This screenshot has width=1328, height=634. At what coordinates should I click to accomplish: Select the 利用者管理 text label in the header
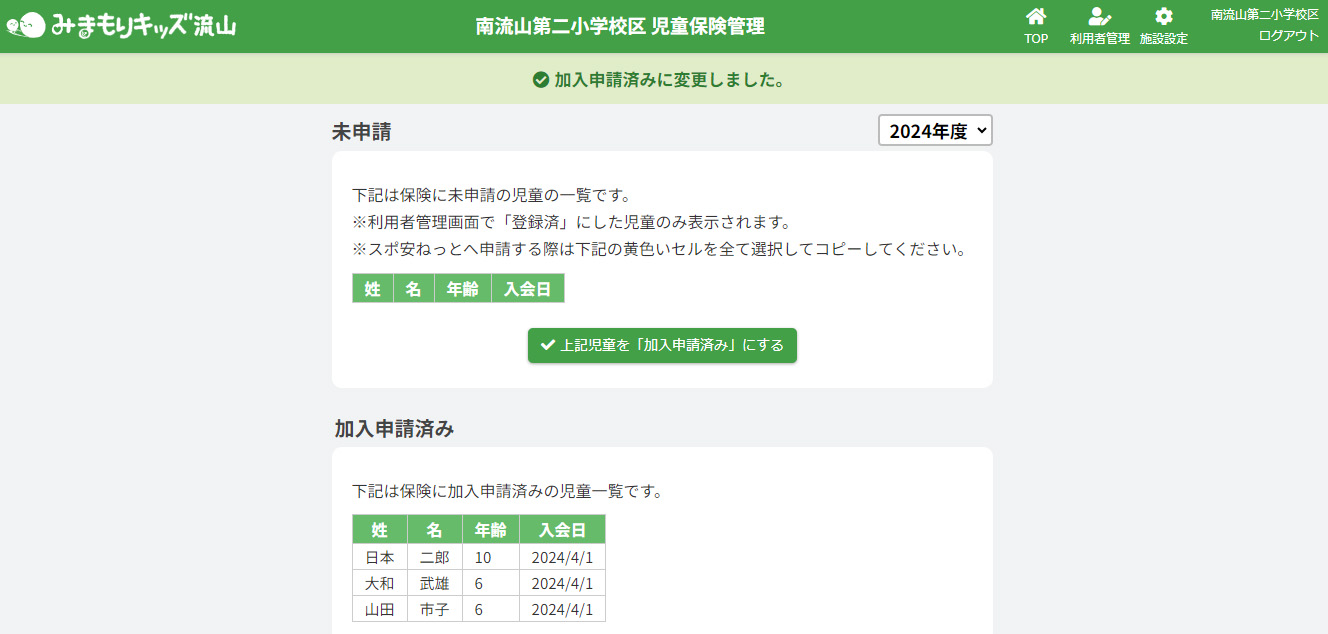[x=1099, y=39]
